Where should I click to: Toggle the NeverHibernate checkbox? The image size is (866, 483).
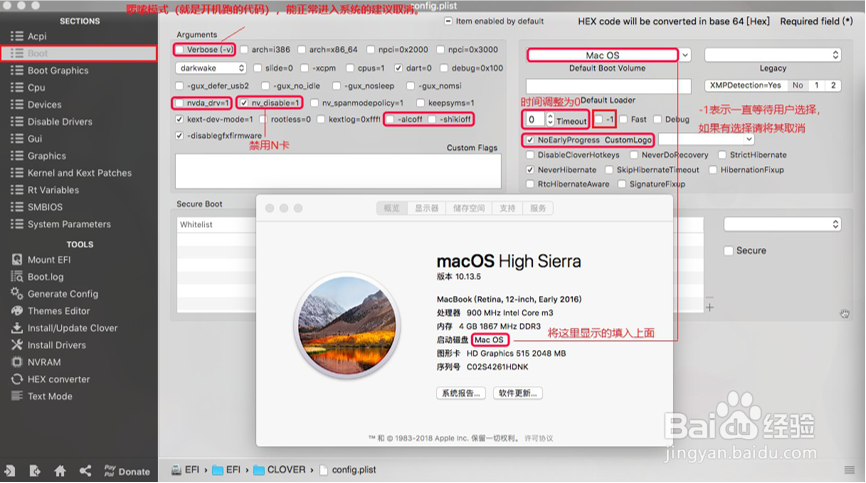pos(530,170)
